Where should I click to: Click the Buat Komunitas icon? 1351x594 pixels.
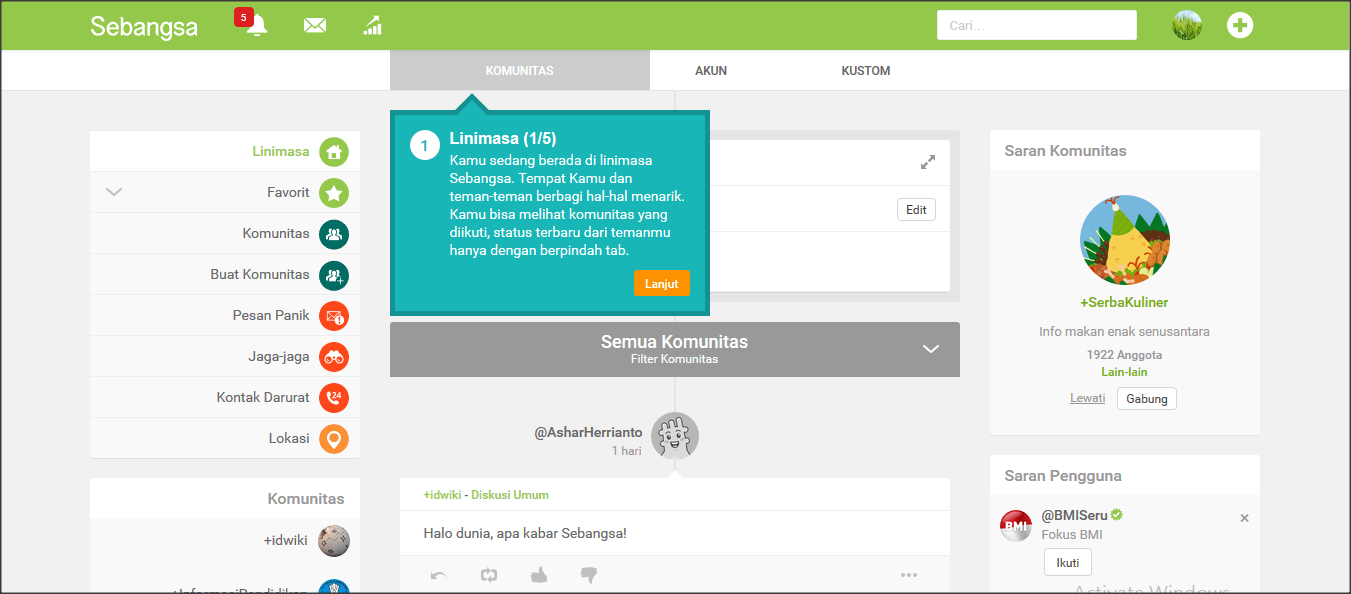click(333, 275)
